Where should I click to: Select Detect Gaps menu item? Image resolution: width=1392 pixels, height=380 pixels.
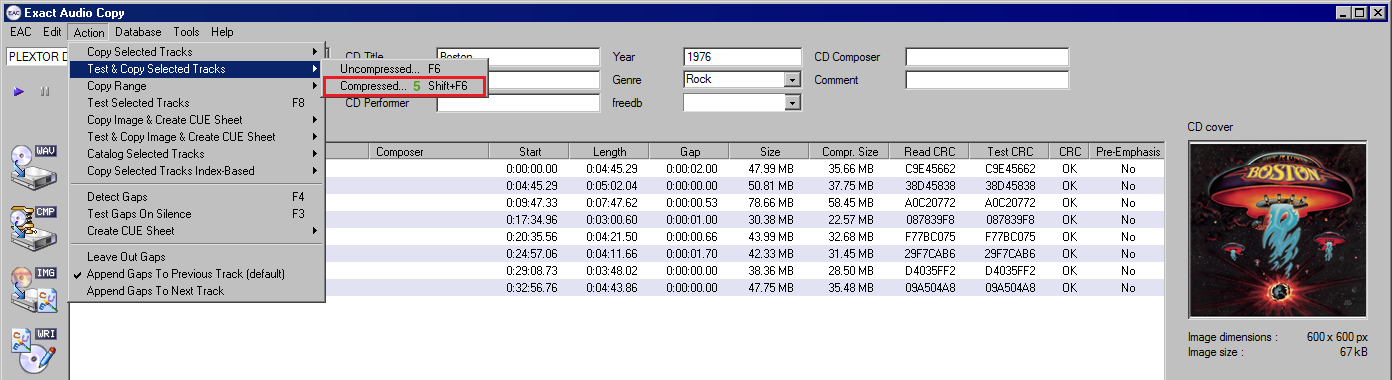[197, 197]
